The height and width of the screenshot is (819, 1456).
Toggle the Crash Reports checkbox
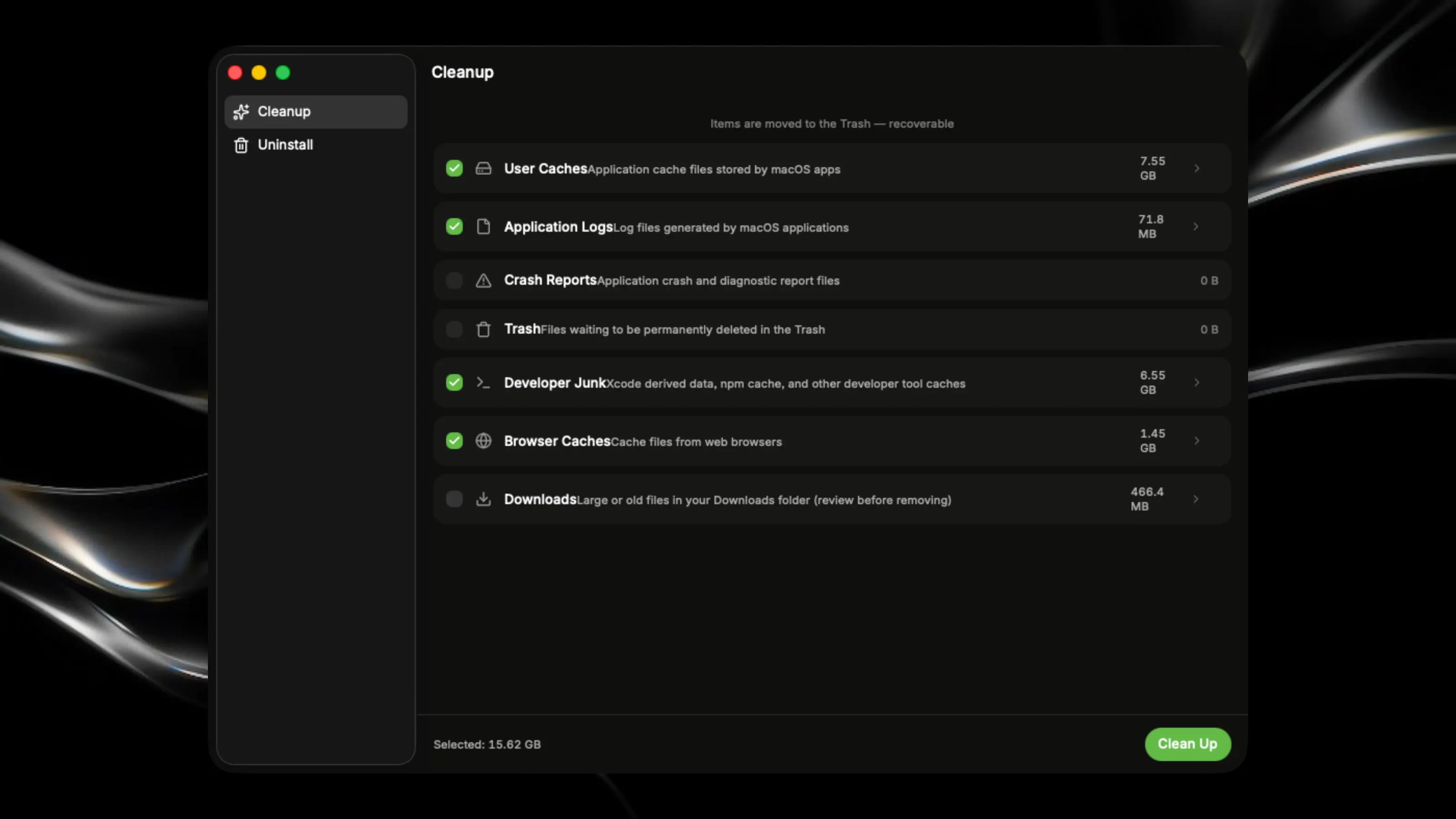click(x=455, y=280)
